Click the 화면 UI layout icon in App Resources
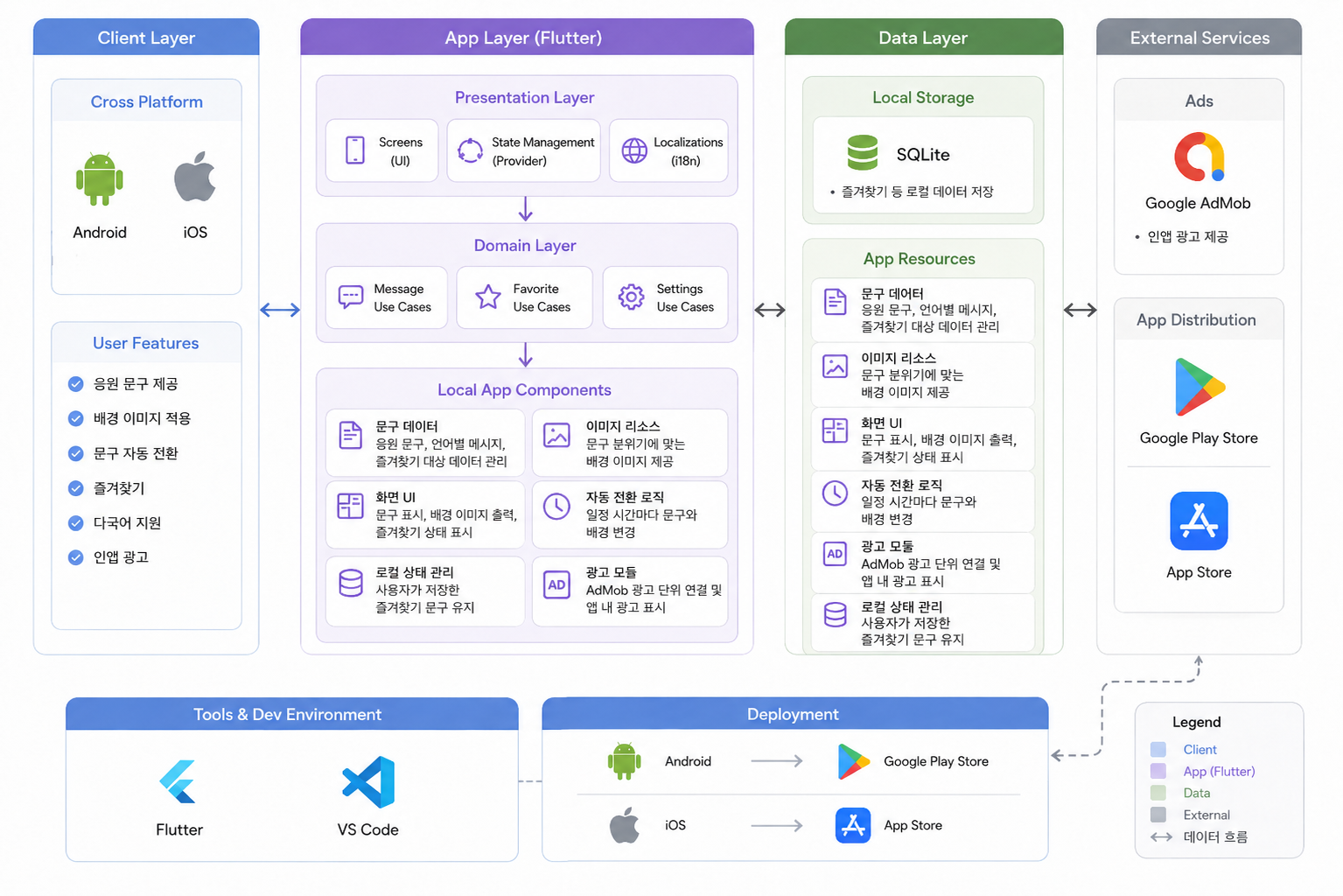1343x896 pixels. (836, 430)
